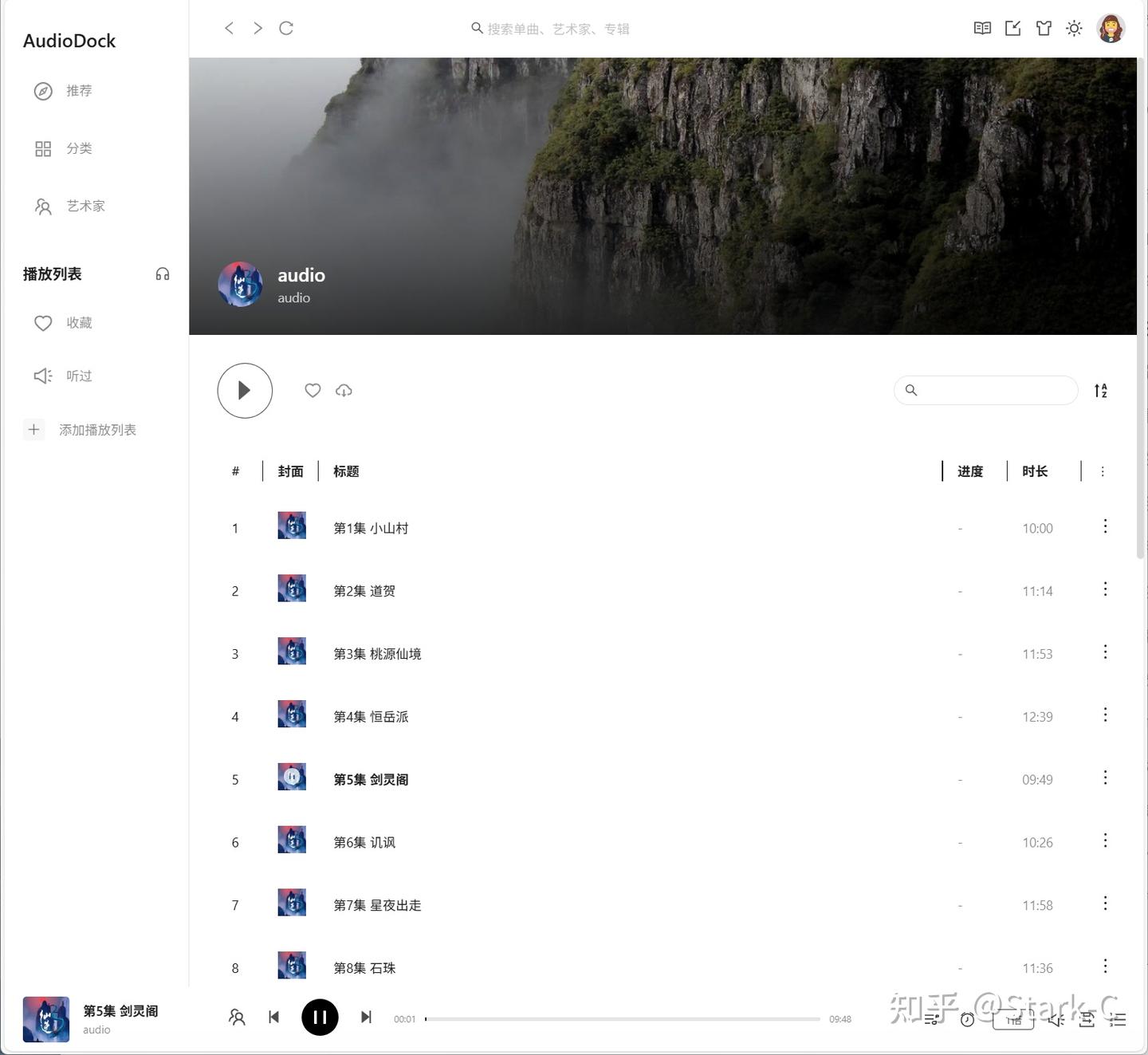
Task: Toggle the repeat play mode icon
Action: 1087,1020
